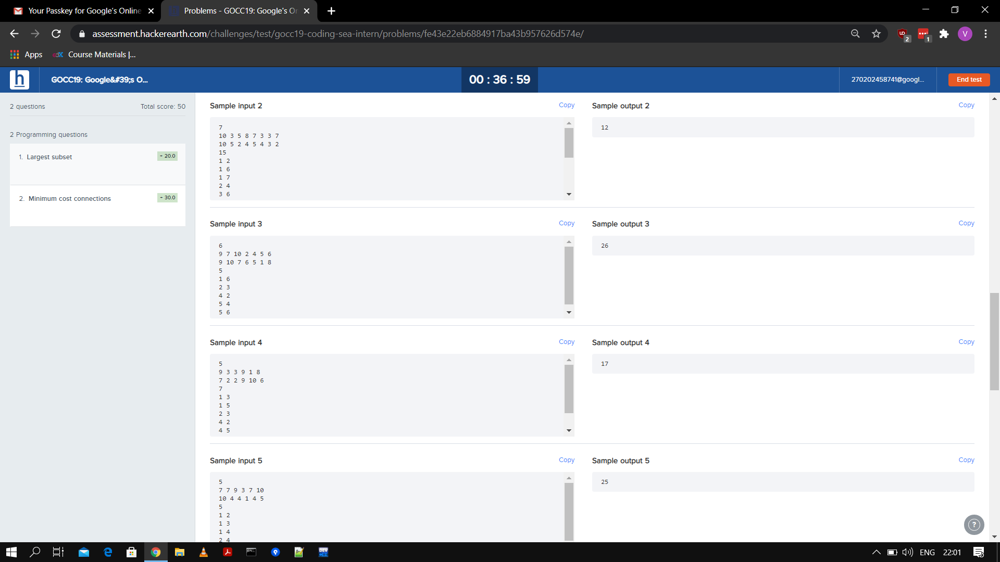
Task: Open the command prompt taskbar icon
Action: [251, 552]
